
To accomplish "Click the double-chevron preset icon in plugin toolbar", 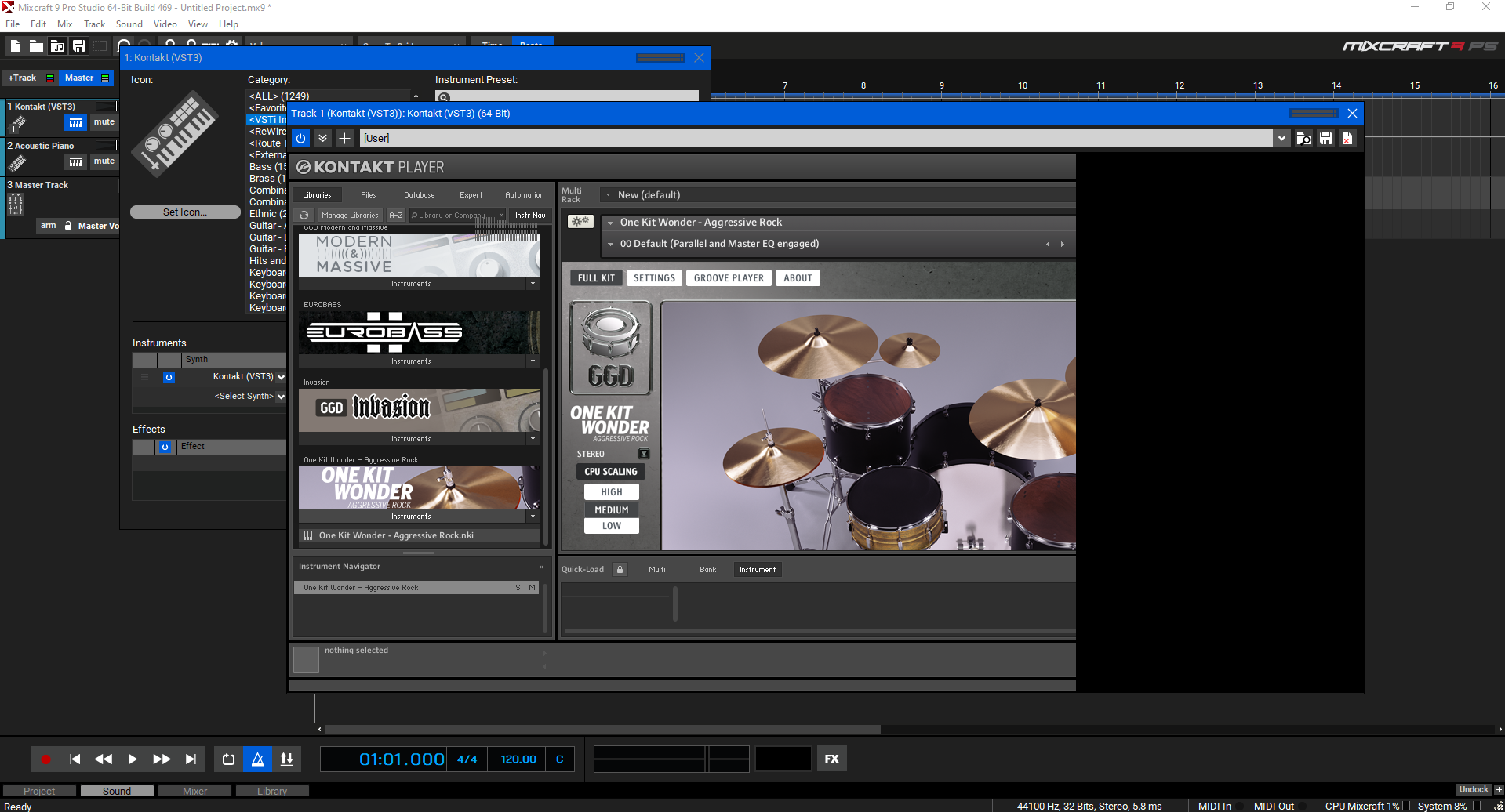I will tap(322, 138).
